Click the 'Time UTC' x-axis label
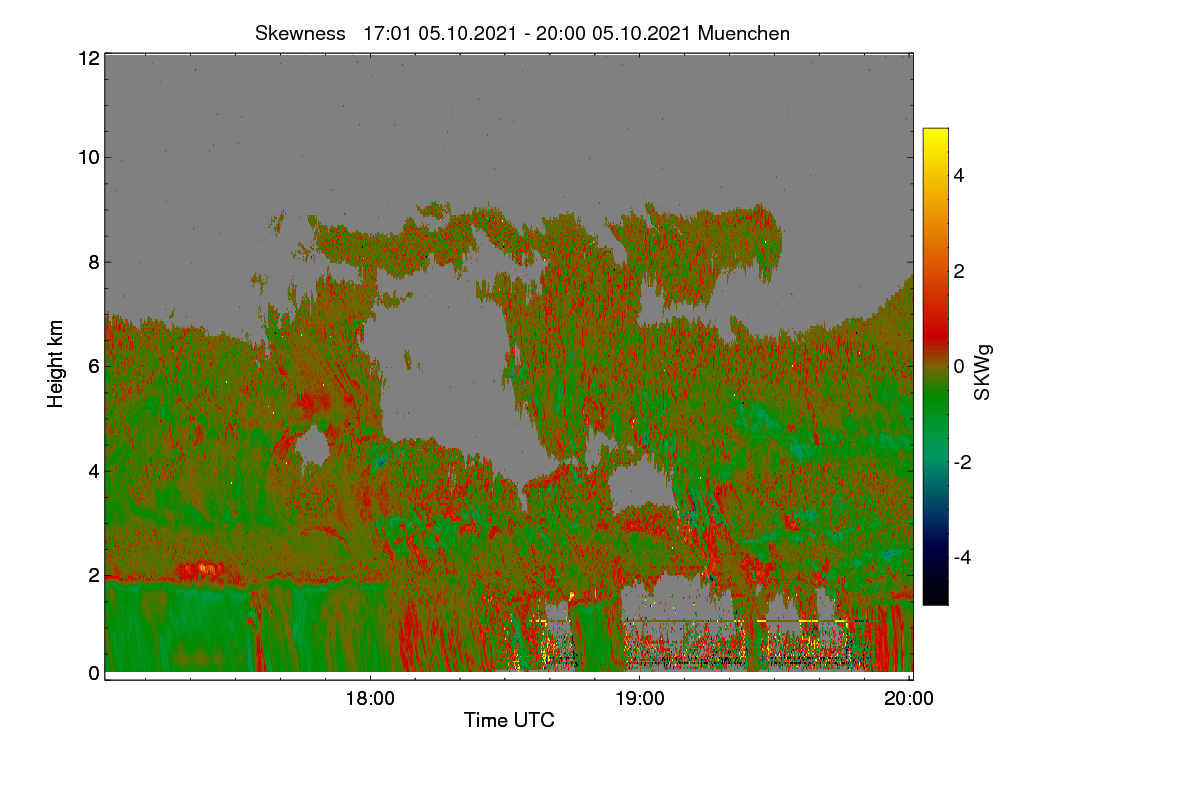 click(x=509, y=720)
